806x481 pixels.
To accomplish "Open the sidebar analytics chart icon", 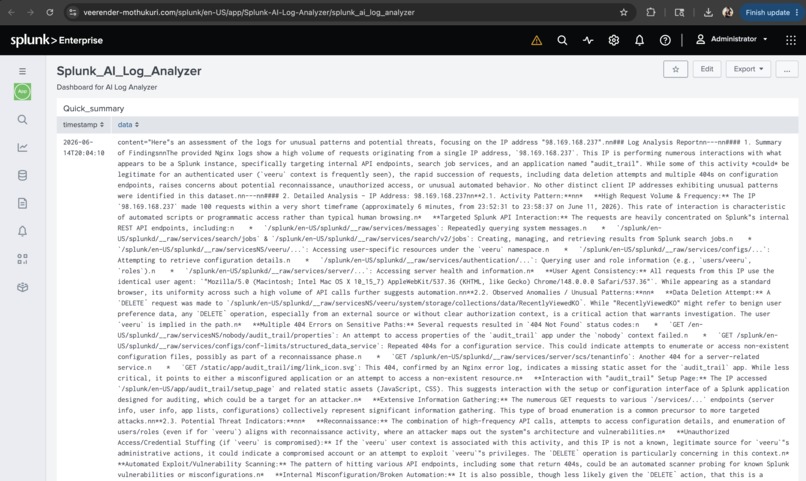I will pos(22,147).
